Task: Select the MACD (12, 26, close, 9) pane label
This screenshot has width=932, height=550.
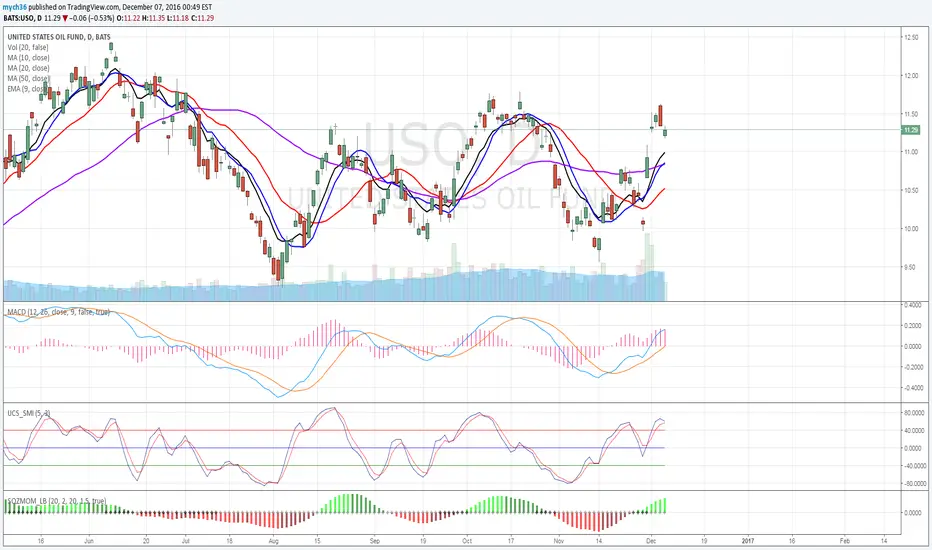Action: [58, 312]
